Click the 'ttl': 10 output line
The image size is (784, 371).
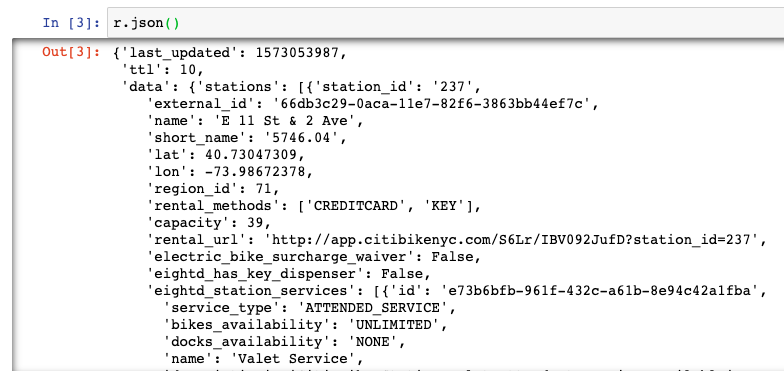(x=162, y=70)
